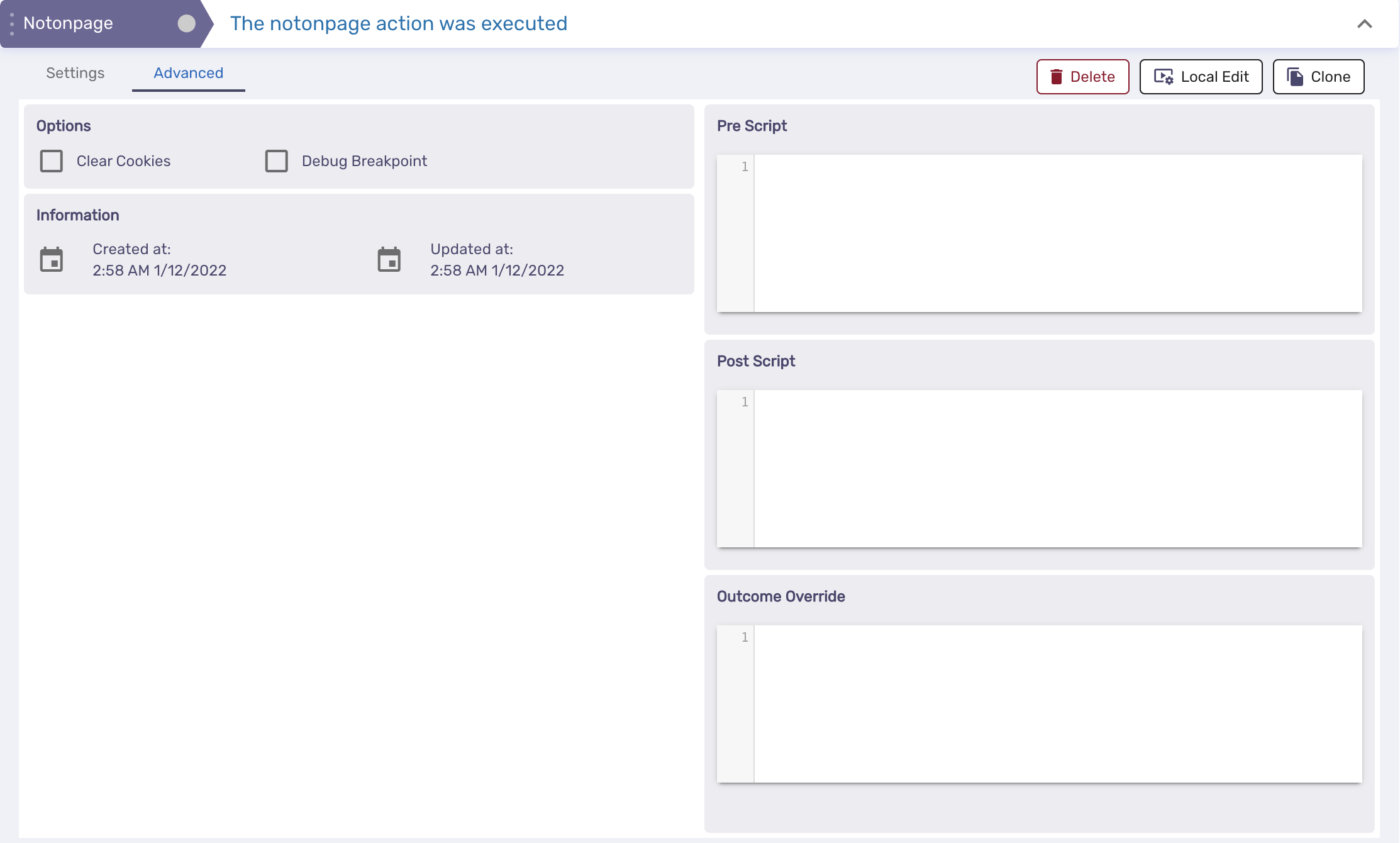Click the Notonpage action label
Screen dimensions: 1400x843
point(68,23)
